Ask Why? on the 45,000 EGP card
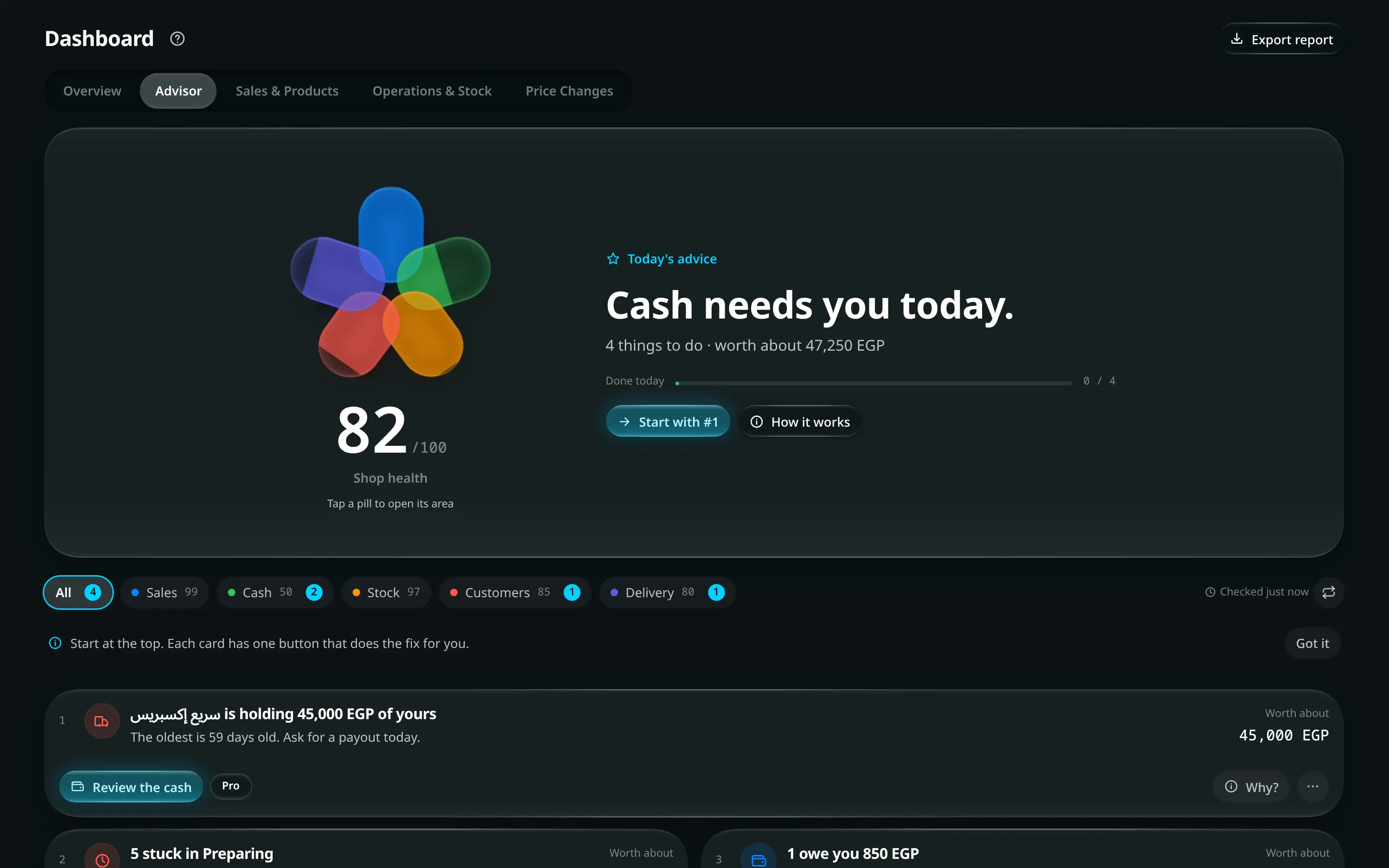The height and width of the screenshot is (868, 1389). tap(1251, 786)
